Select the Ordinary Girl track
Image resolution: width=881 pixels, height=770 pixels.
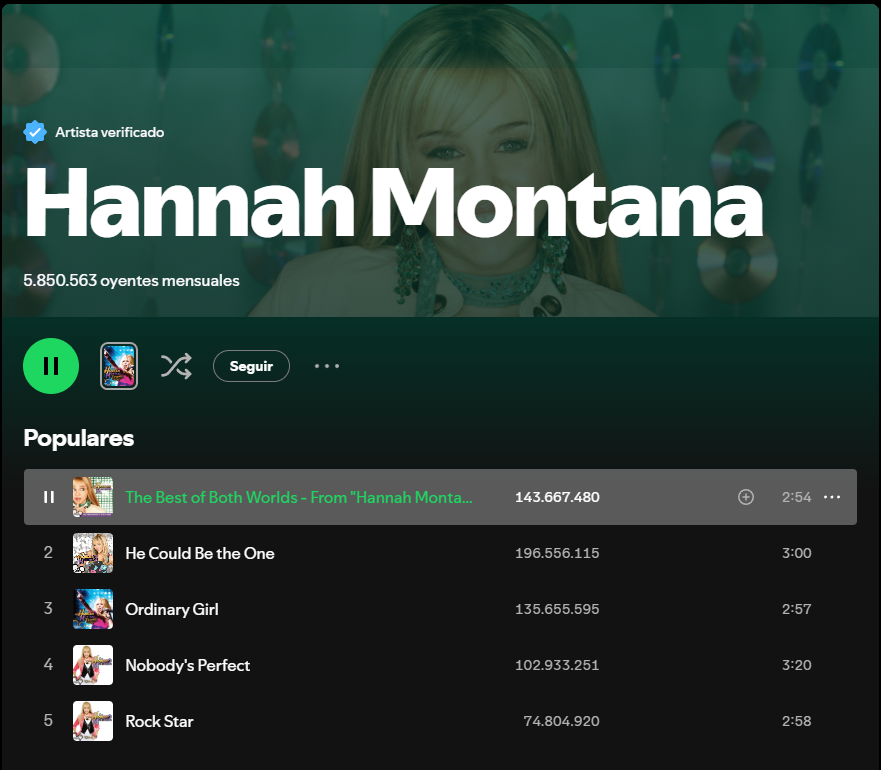pyautogui.click(x=171, y=609)
